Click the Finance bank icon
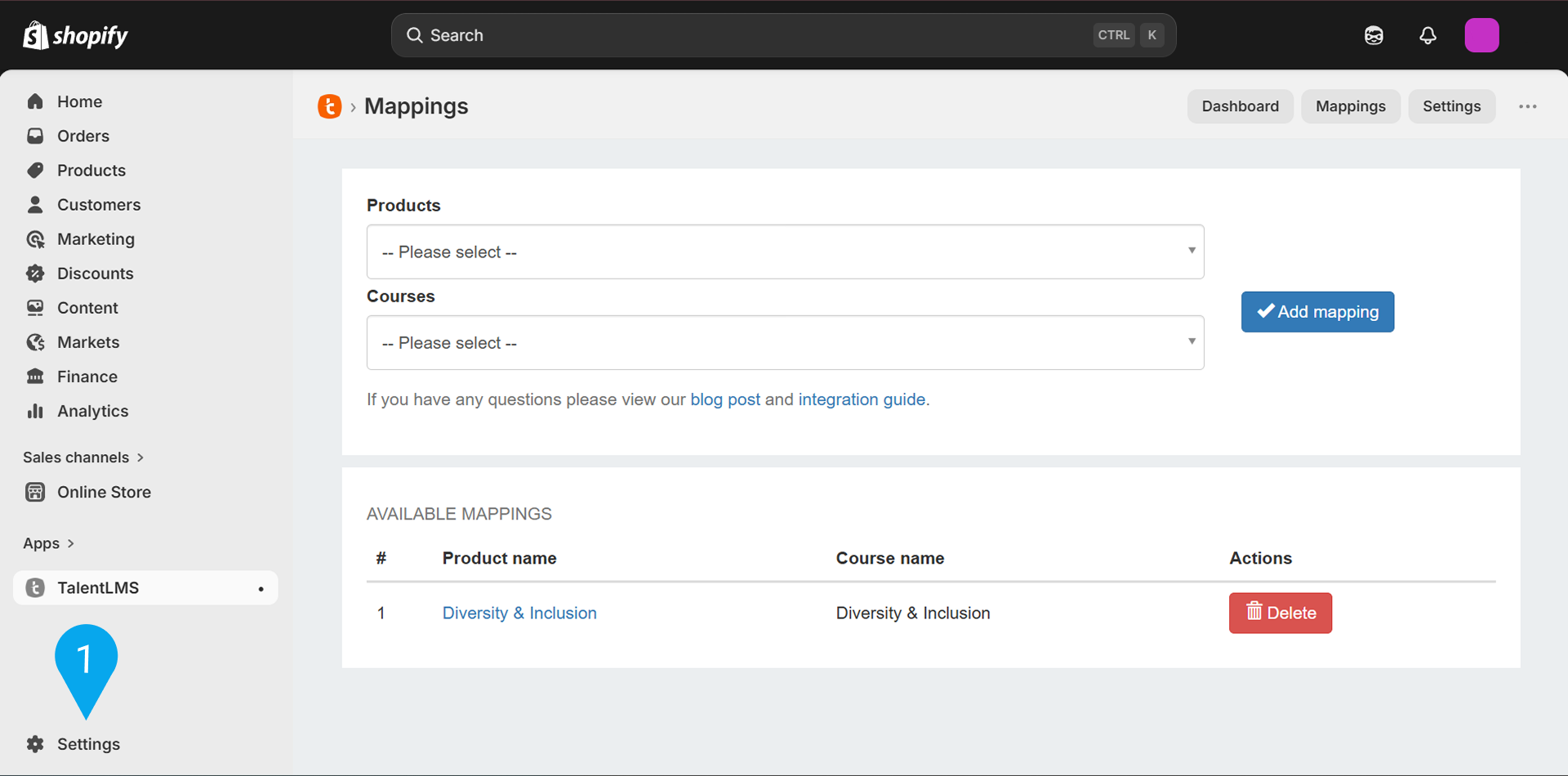 point(35,376)
